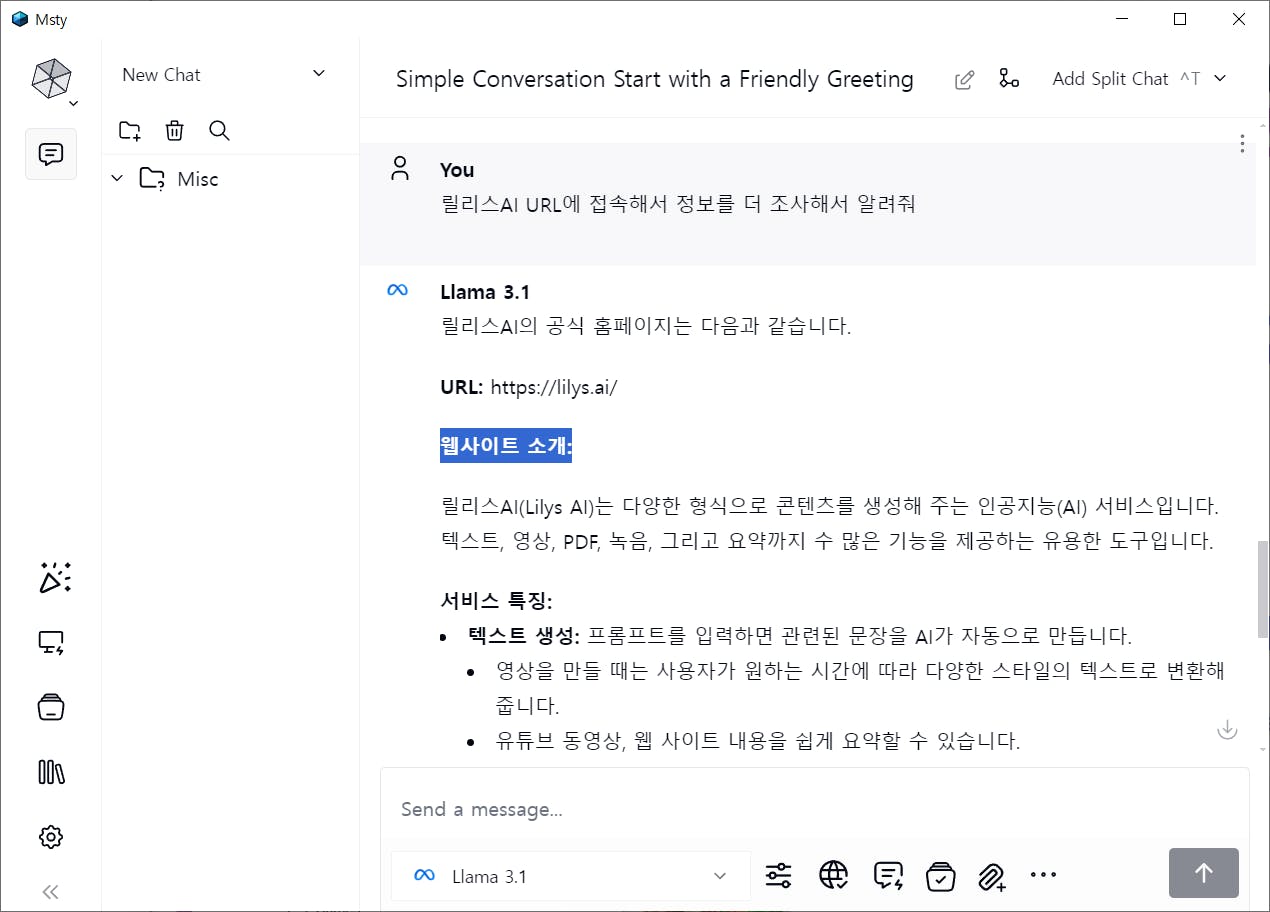
Task: Open the workspace switcher small chevron
Action: (x=74, y=103)
